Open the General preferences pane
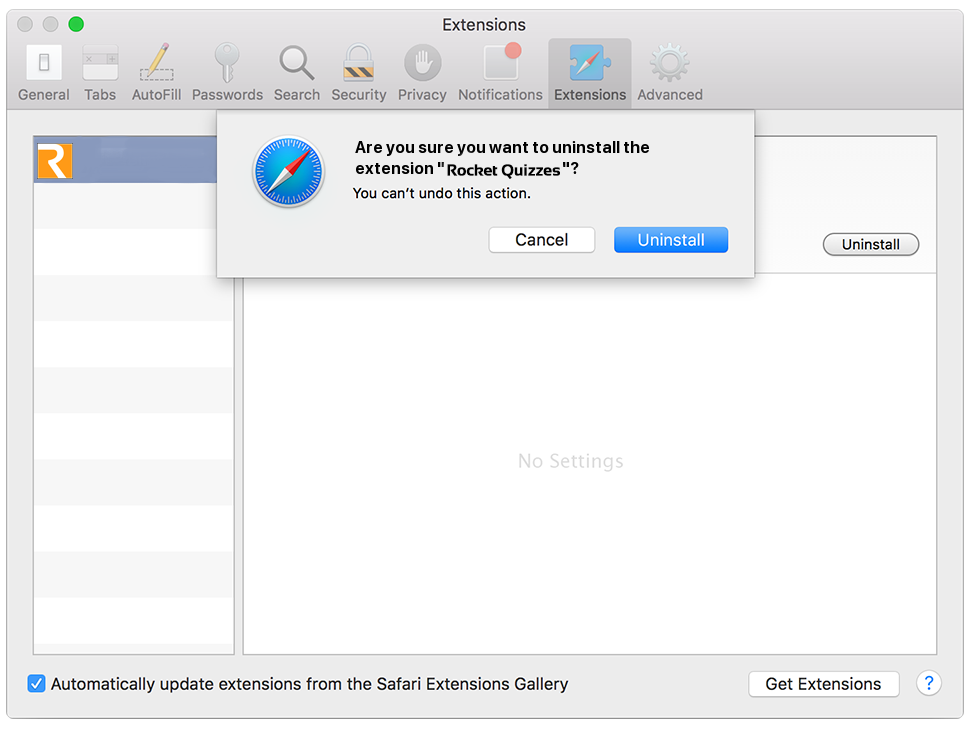 coord(44,73)
